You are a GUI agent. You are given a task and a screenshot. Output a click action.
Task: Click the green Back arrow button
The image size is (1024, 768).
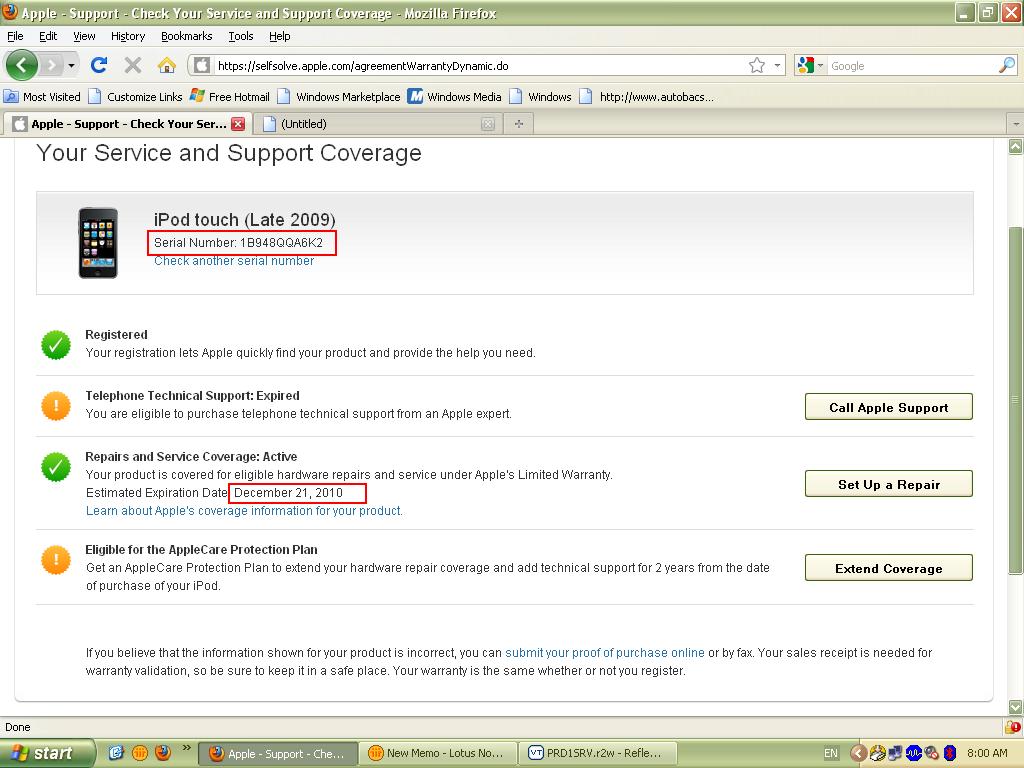pos(22,66)
